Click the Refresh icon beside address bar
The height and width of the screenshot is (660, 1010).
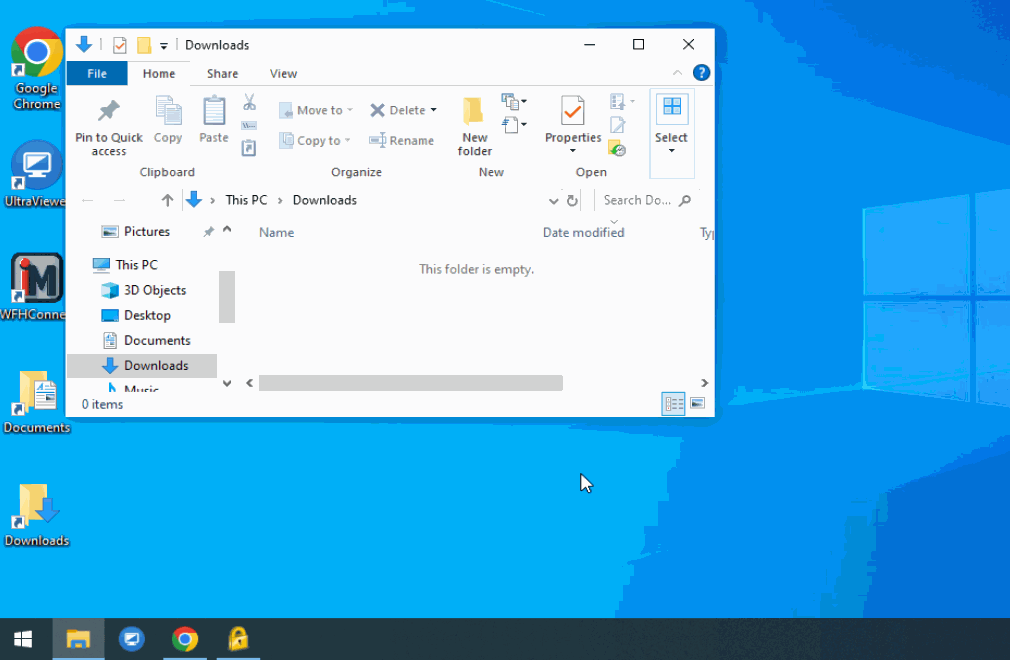click(572, 201)
